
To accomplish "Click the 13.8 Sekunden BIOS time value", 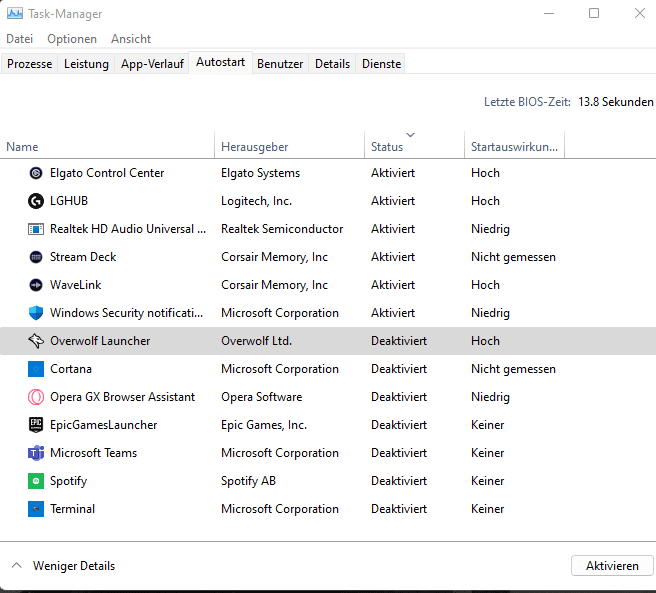I will point(615,102).
